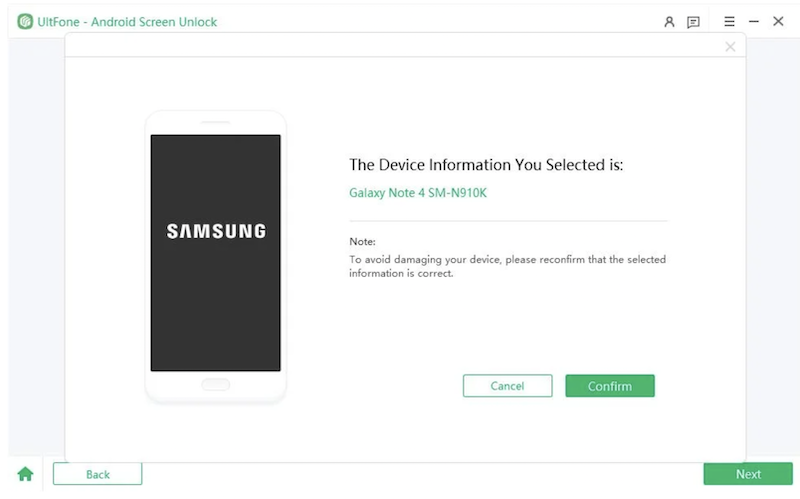Click the 'Device Information You Selected' heading

point(486,165)
